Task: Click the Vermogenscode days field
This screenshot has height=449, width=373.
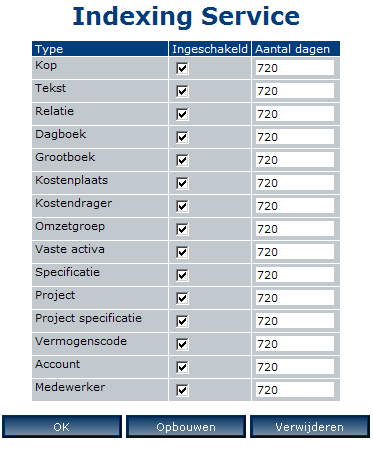Action: tap(295, 344)
